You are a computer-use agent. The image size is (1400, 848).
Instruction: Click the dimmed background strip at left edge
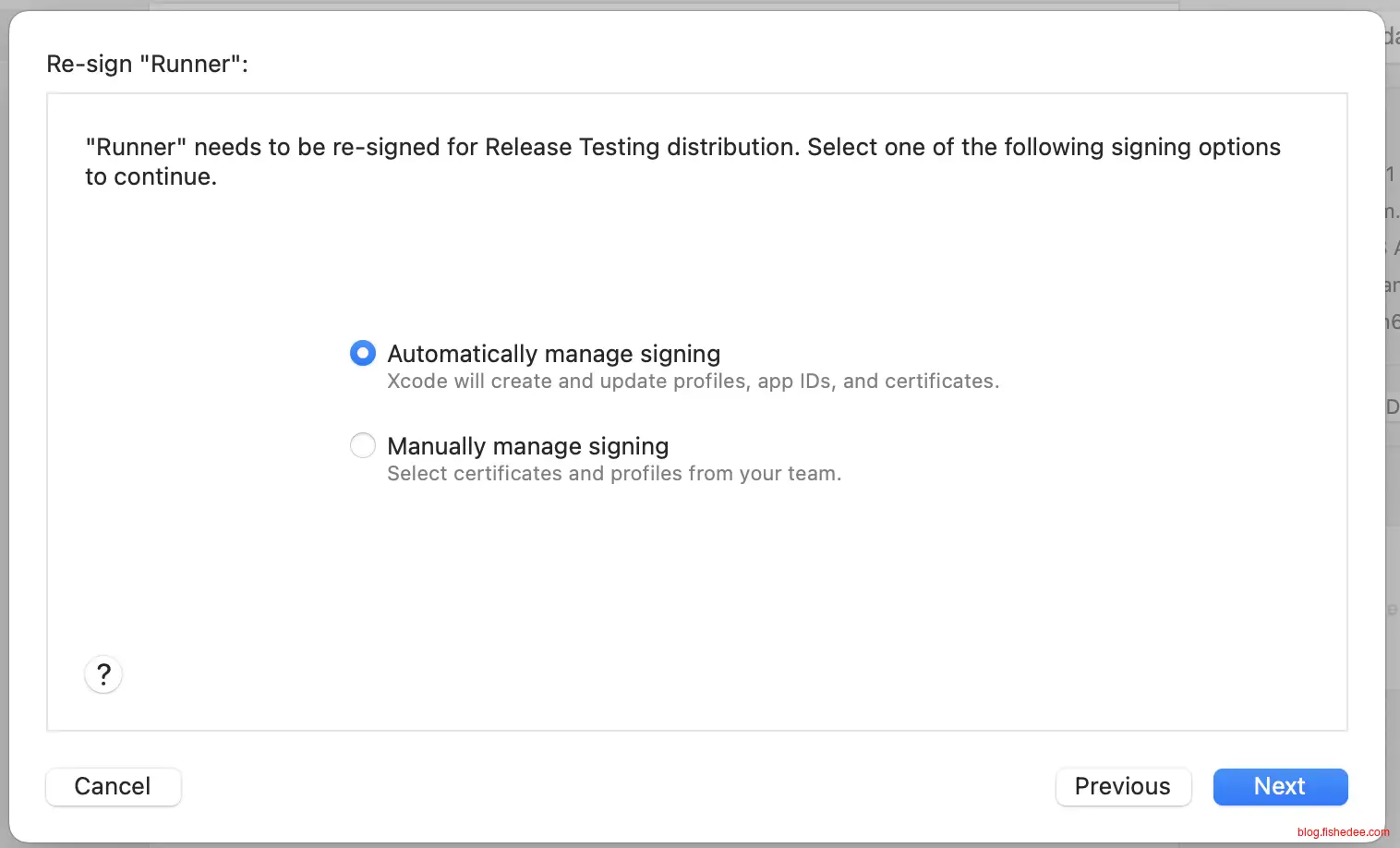(x=4, y=462)
